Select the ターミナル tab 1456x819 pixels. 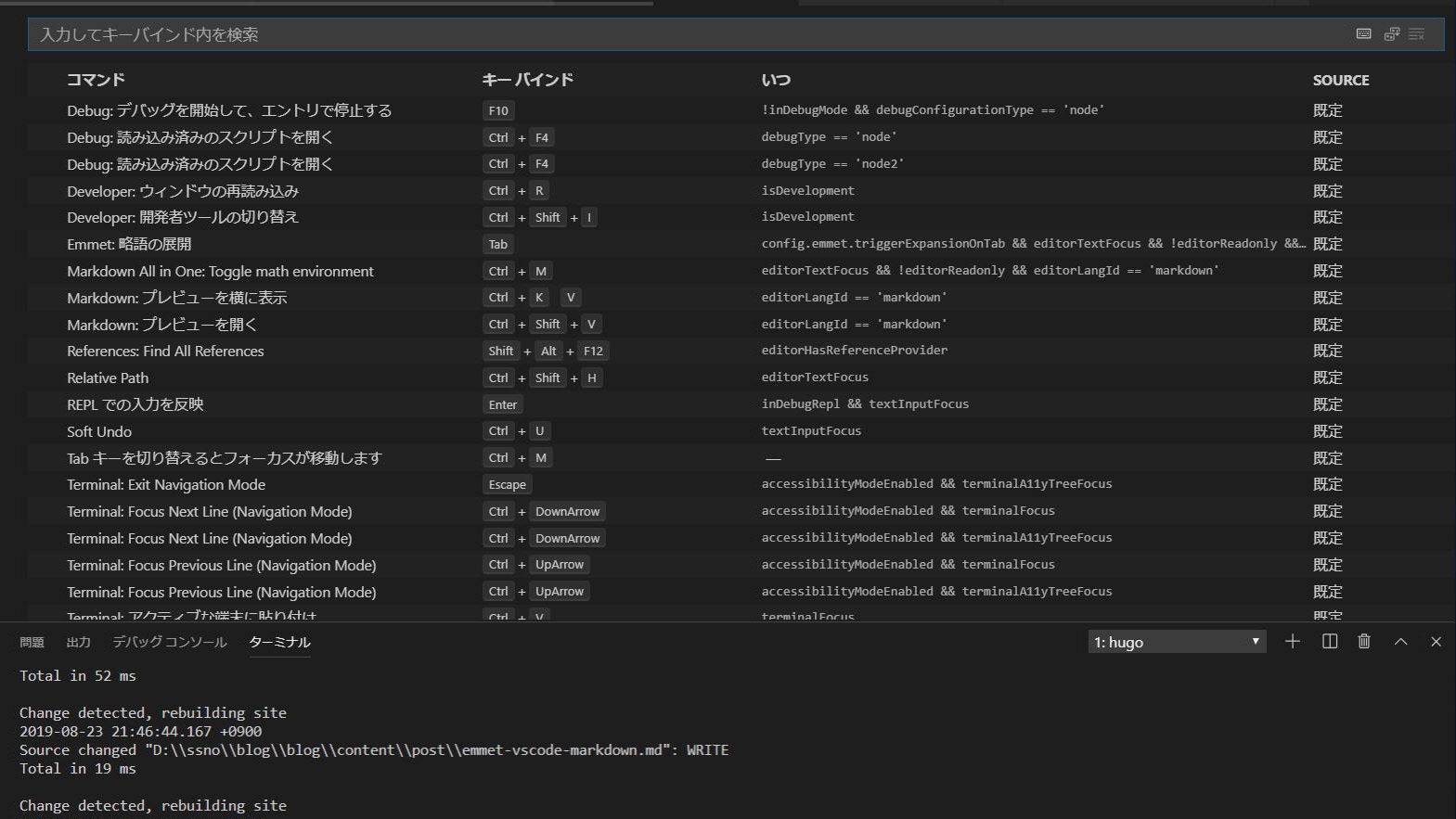coord(279,642)
